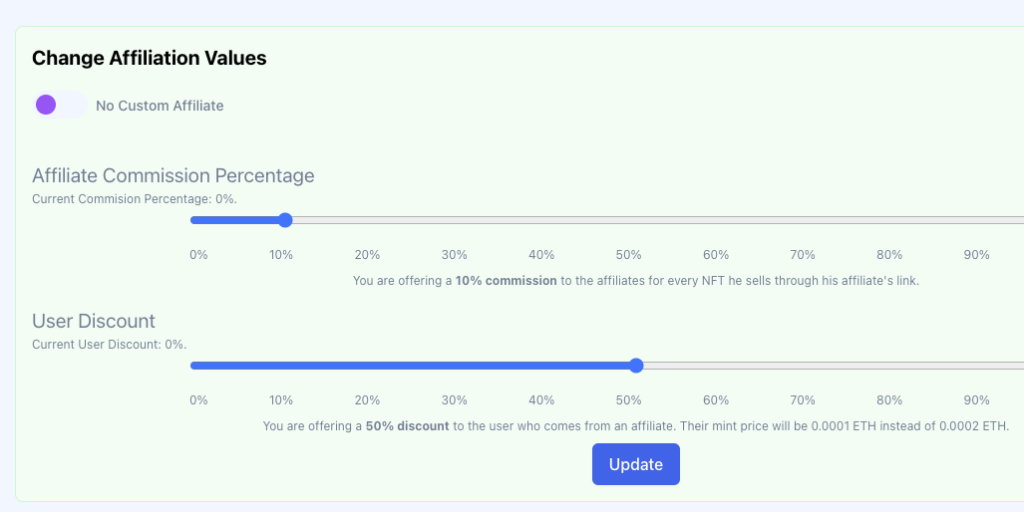Set commission slider to the 90% mark
This screenshot has width=1024, height=512.
[x=986, y=220]
